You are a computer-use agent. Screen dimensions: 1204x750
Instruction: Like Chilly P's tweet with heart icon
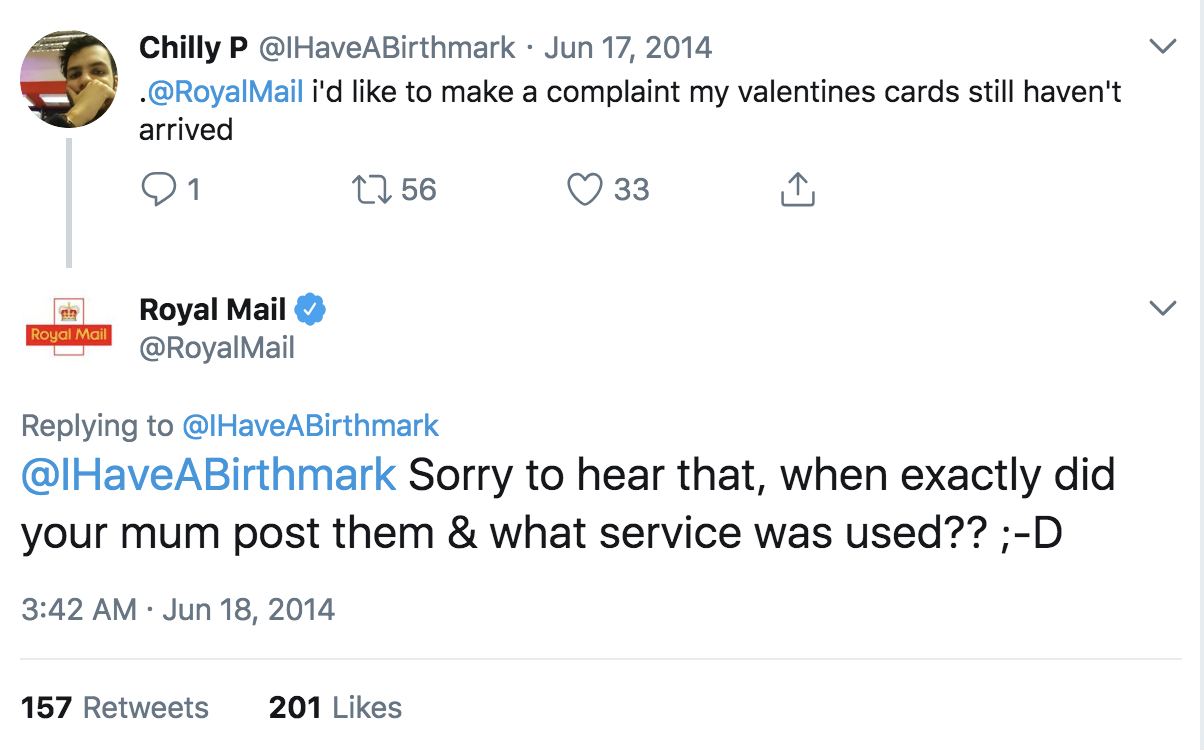pyautogui.click(x=585, y=189)
